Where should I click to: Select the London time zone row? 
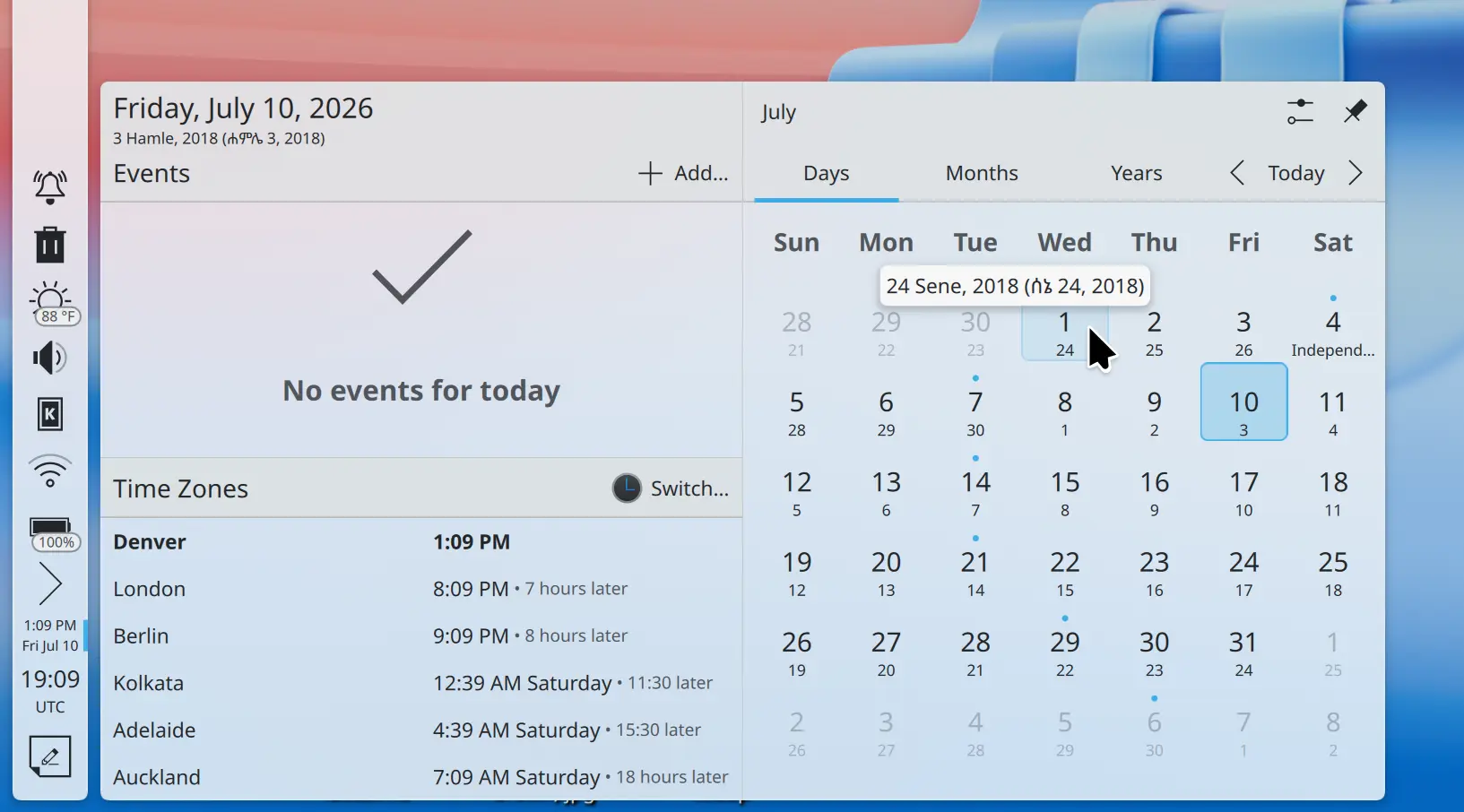421,589
